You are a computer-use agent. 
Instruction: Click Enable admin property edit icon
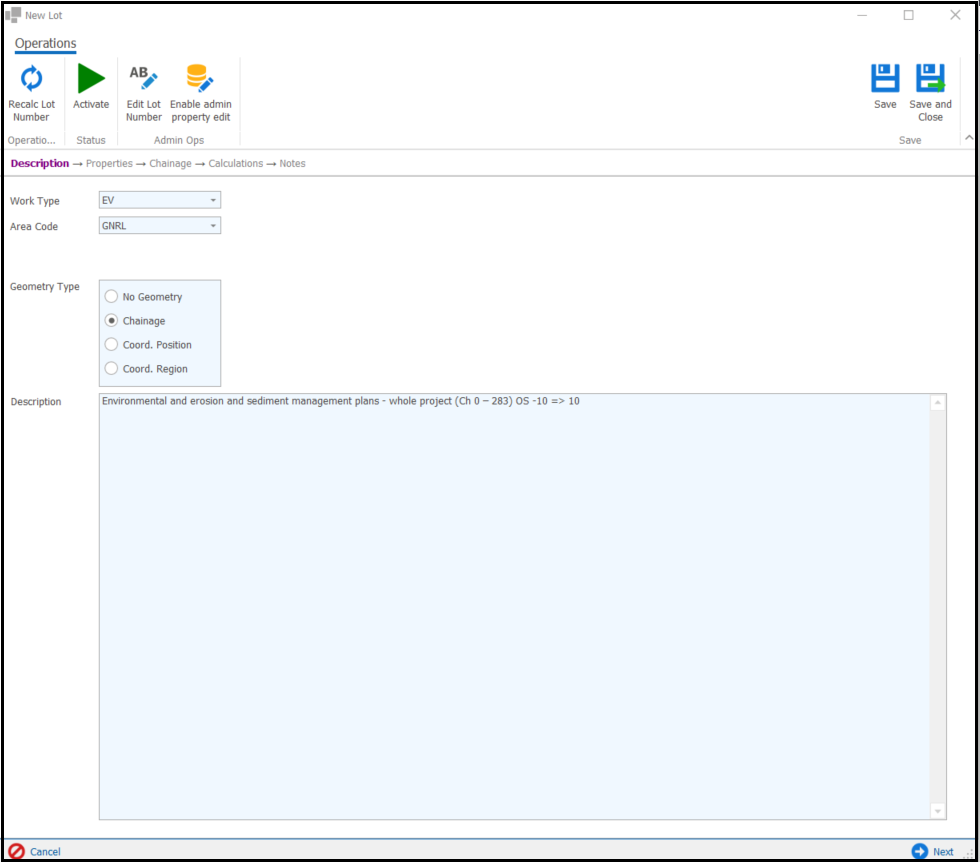coord(200,79)
